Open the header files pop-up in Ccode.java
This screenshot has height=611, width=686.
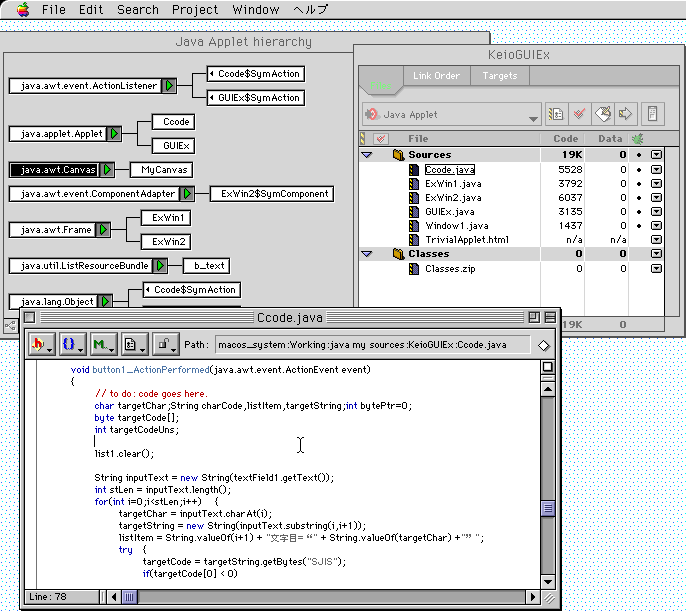(42, 345)
